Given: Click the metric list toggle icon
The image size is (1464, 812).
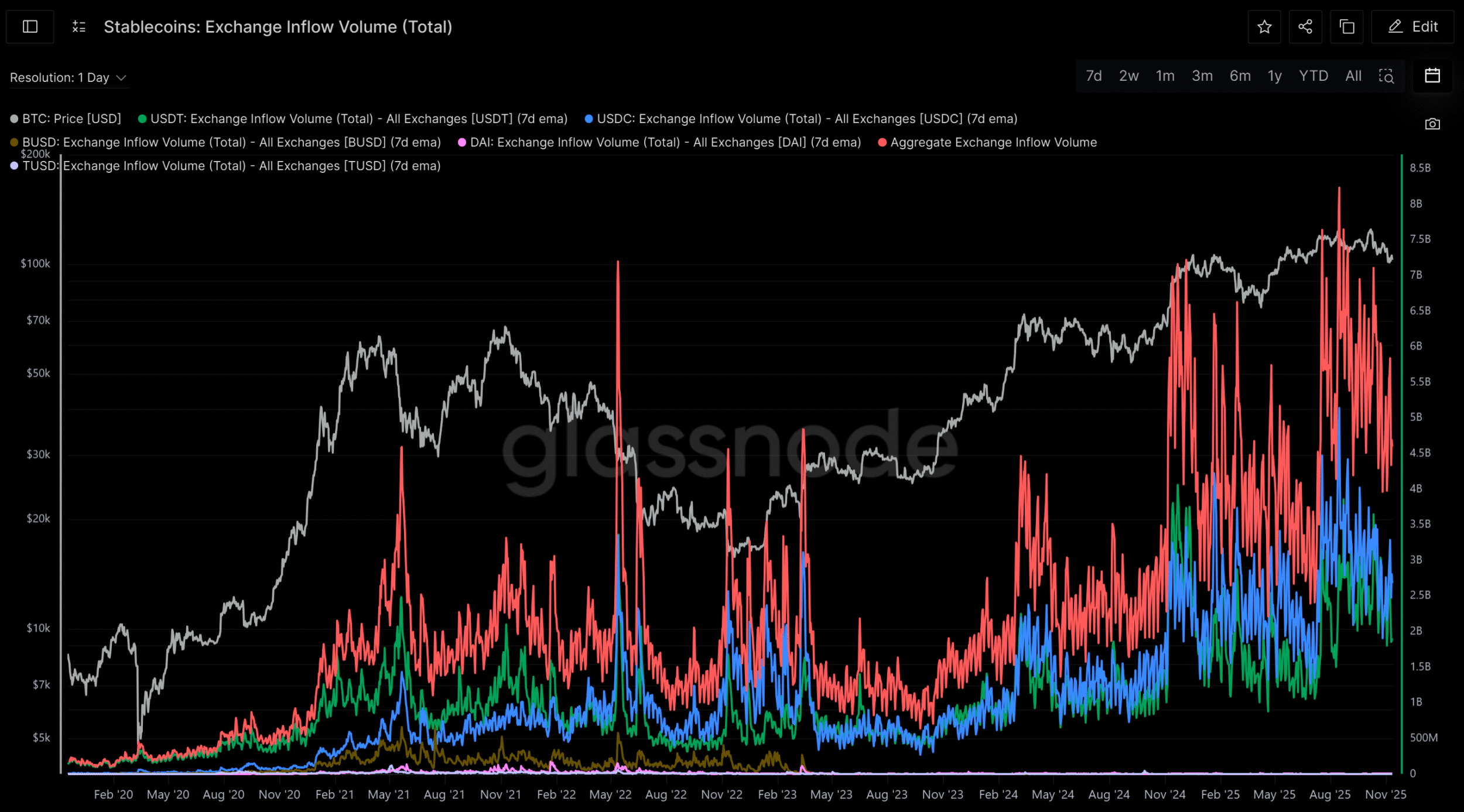Looking at the screenshot, I should tap(79, 27).
